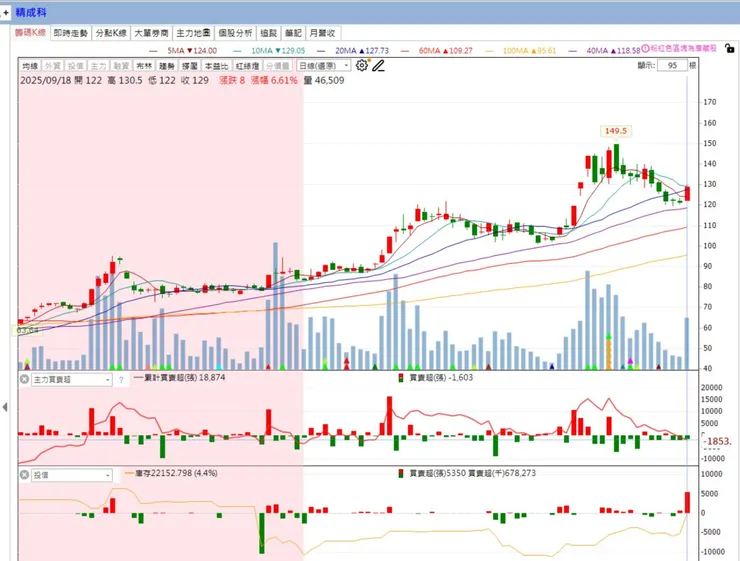Click the 精成科 stock name title
The height and width of the screenshot is (561, 740).
pos(31,13)
